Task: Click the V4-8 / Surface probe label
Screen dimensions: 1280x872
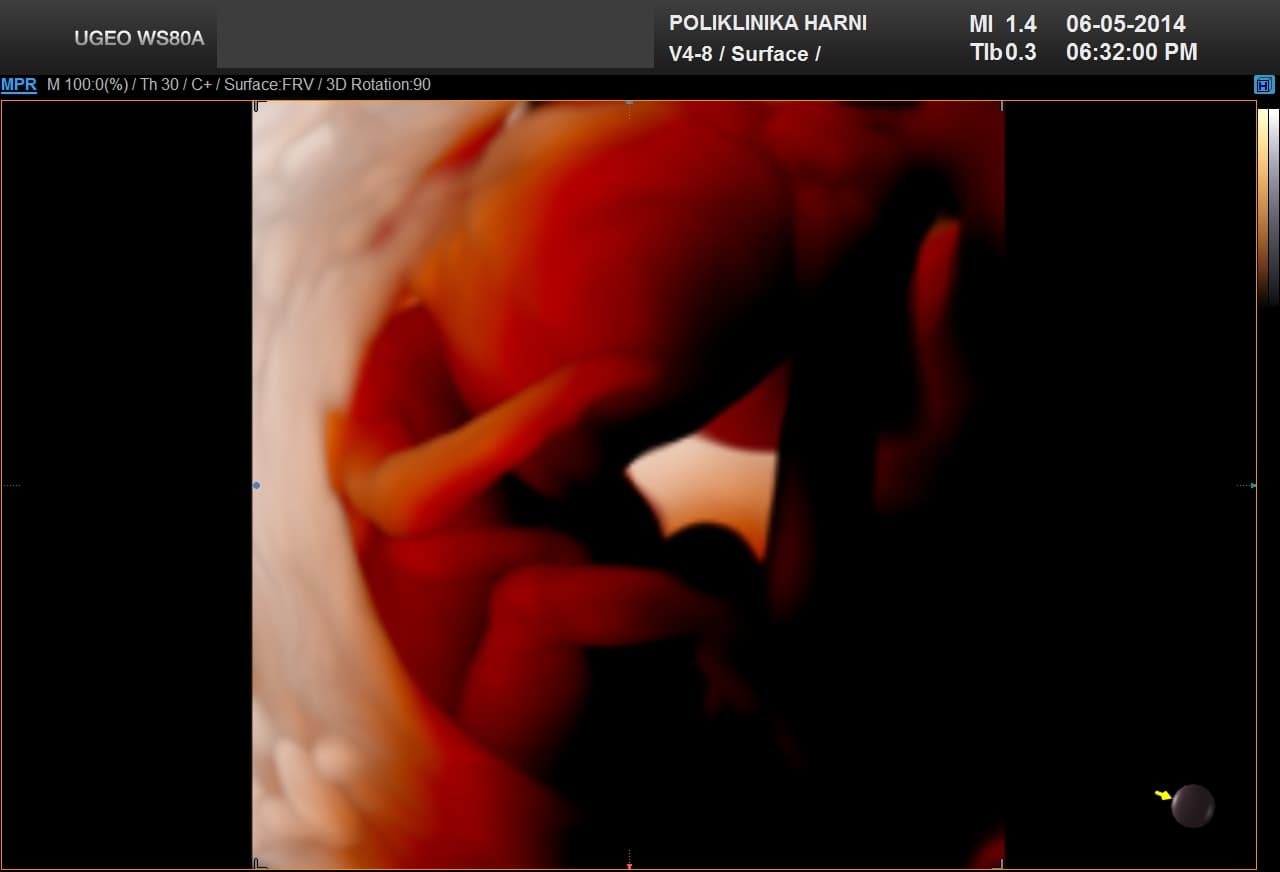Action: coord(744,54)
